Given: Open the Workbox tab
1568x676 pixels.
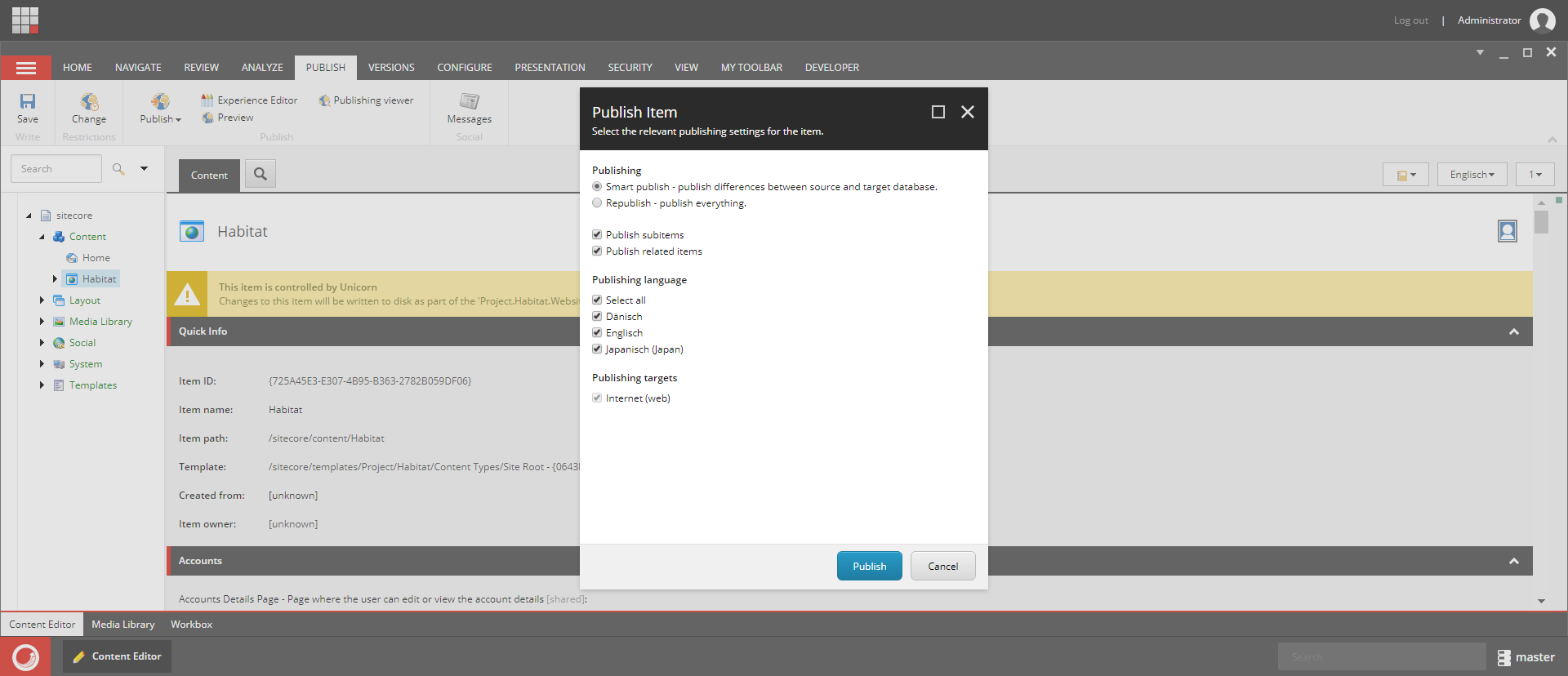Looking at the screenshot, I should [x=191, y=625].
